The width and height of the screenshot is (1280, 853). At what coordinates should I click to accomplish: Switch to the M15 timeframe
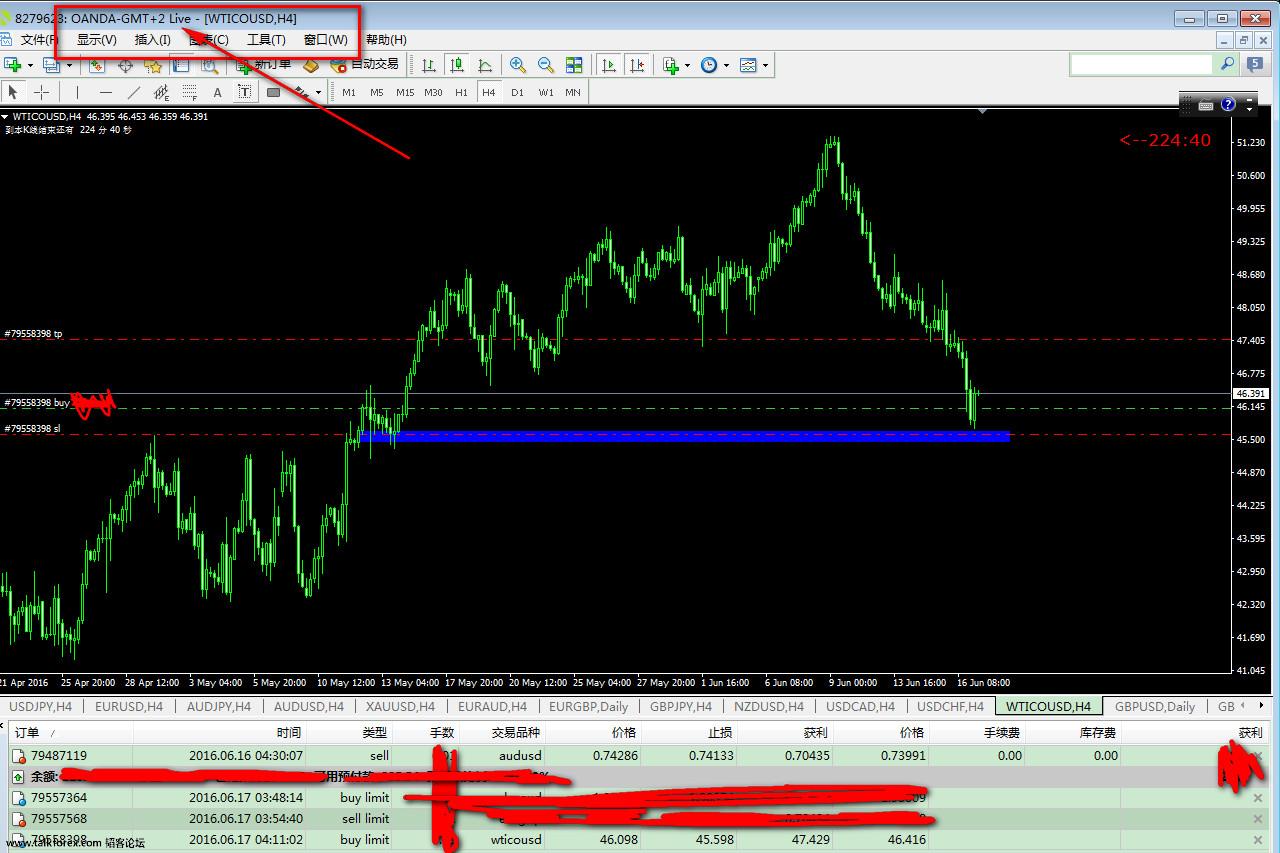click(405, 92)
